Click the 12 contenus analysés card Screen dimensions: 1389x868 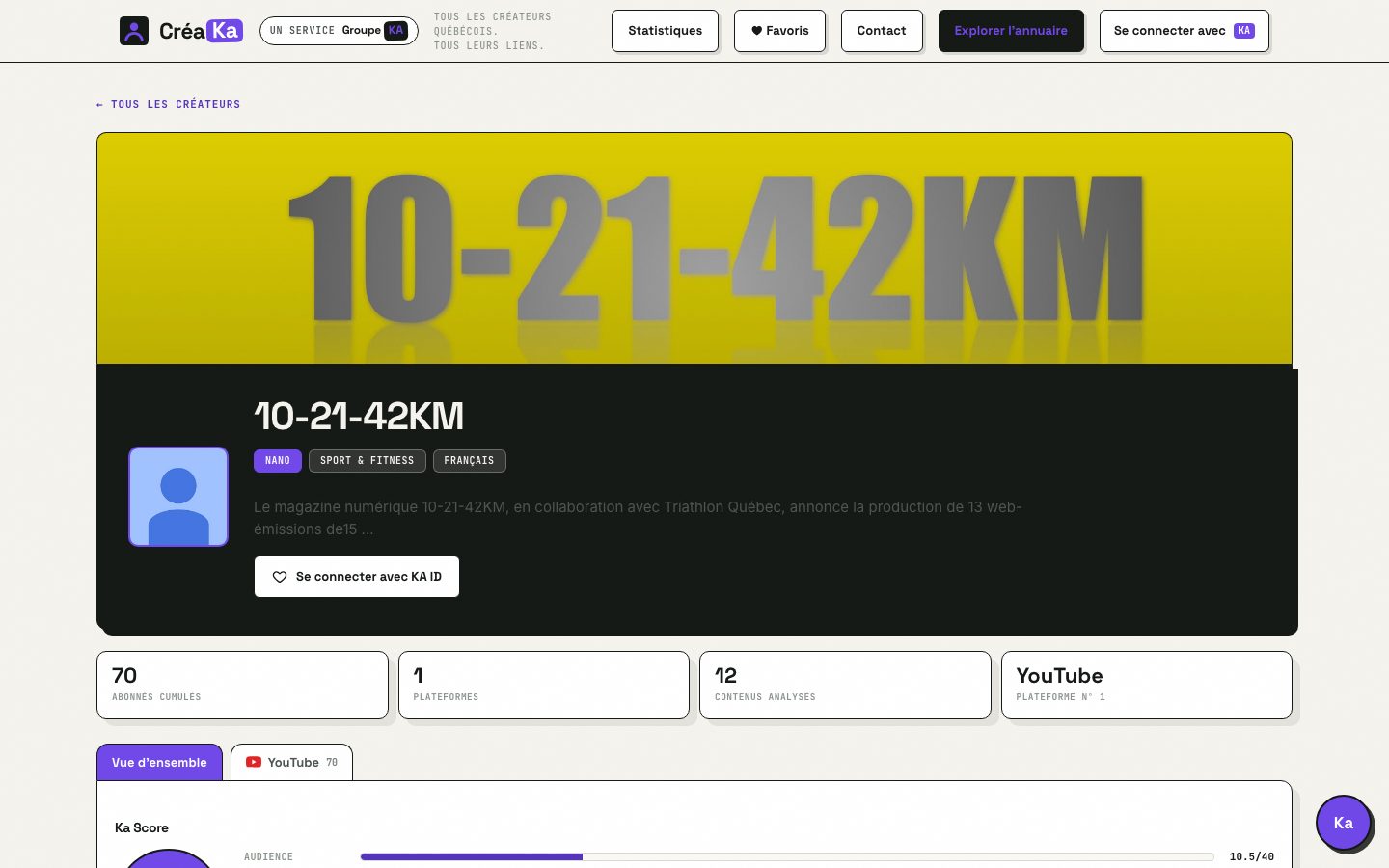click(845, 685)
